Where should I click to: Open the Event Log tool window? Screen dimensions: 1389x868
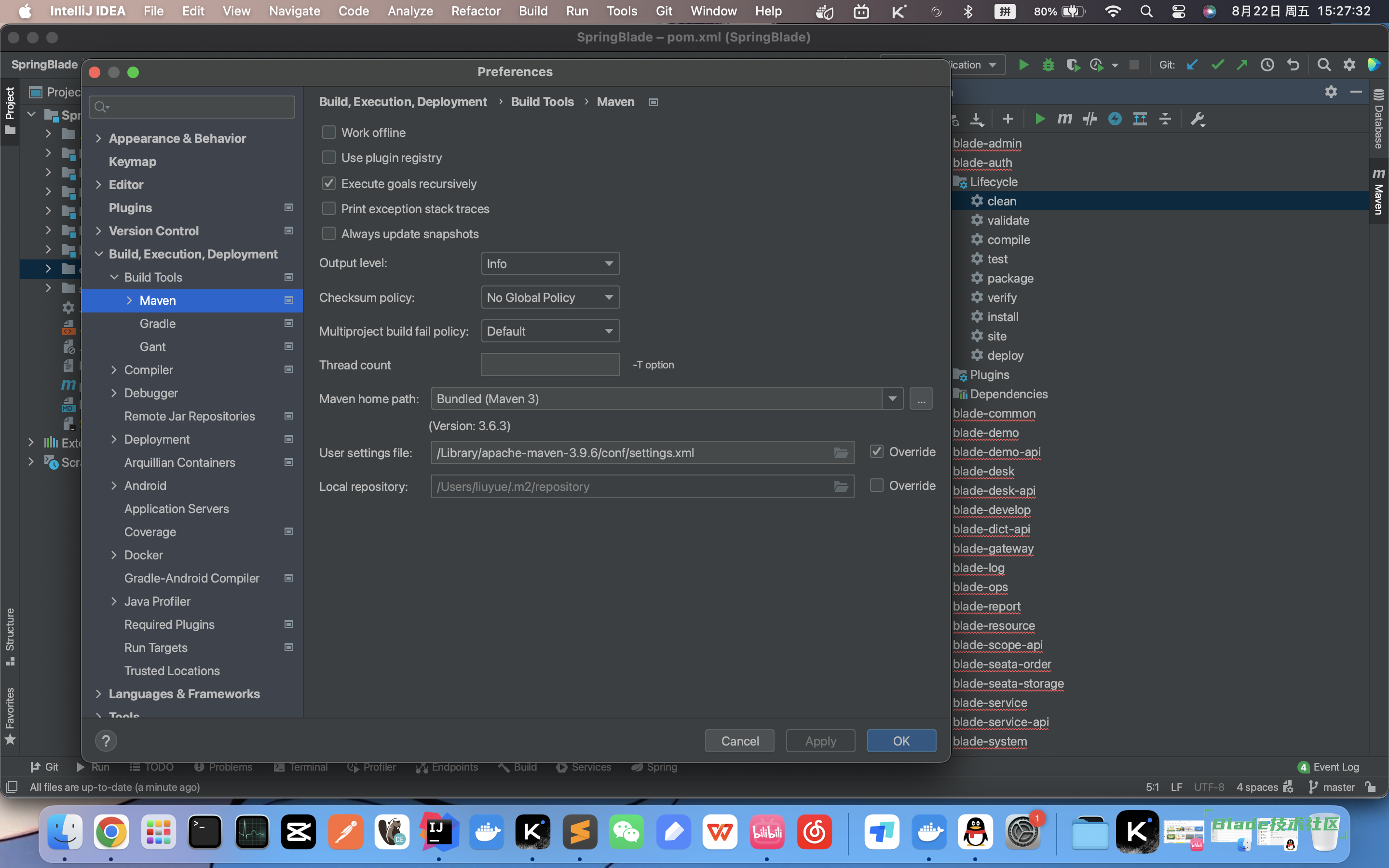[x=1329, y=767]
